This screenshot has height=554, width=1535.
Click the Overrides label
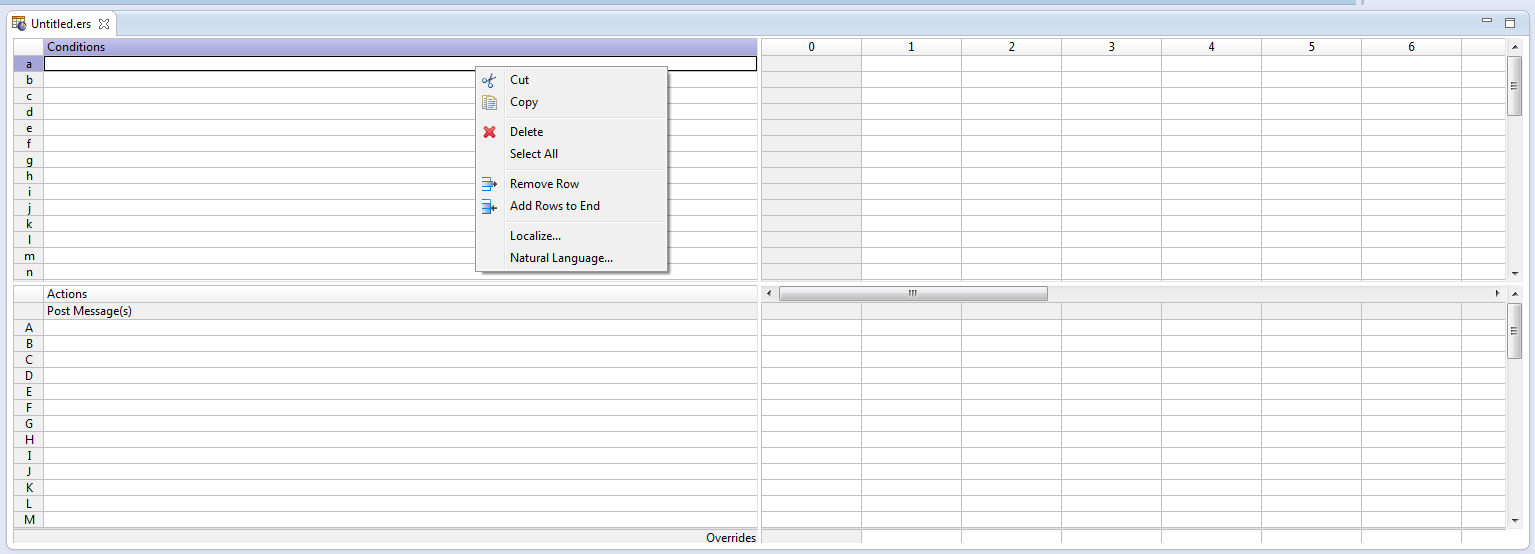click(731, 538)
